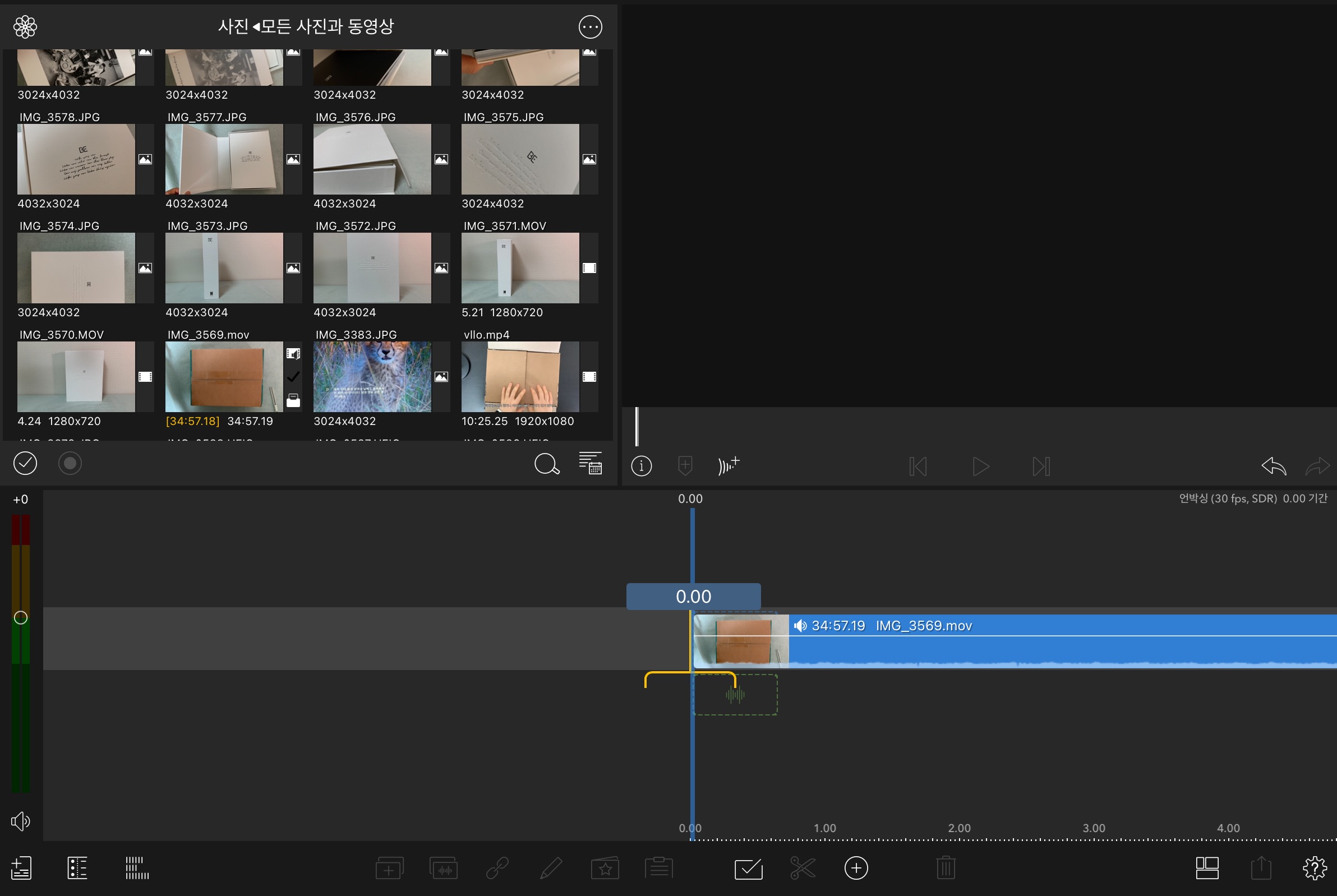Click the scissors split tool icon

pyautogui.click(x=803, y=868)
